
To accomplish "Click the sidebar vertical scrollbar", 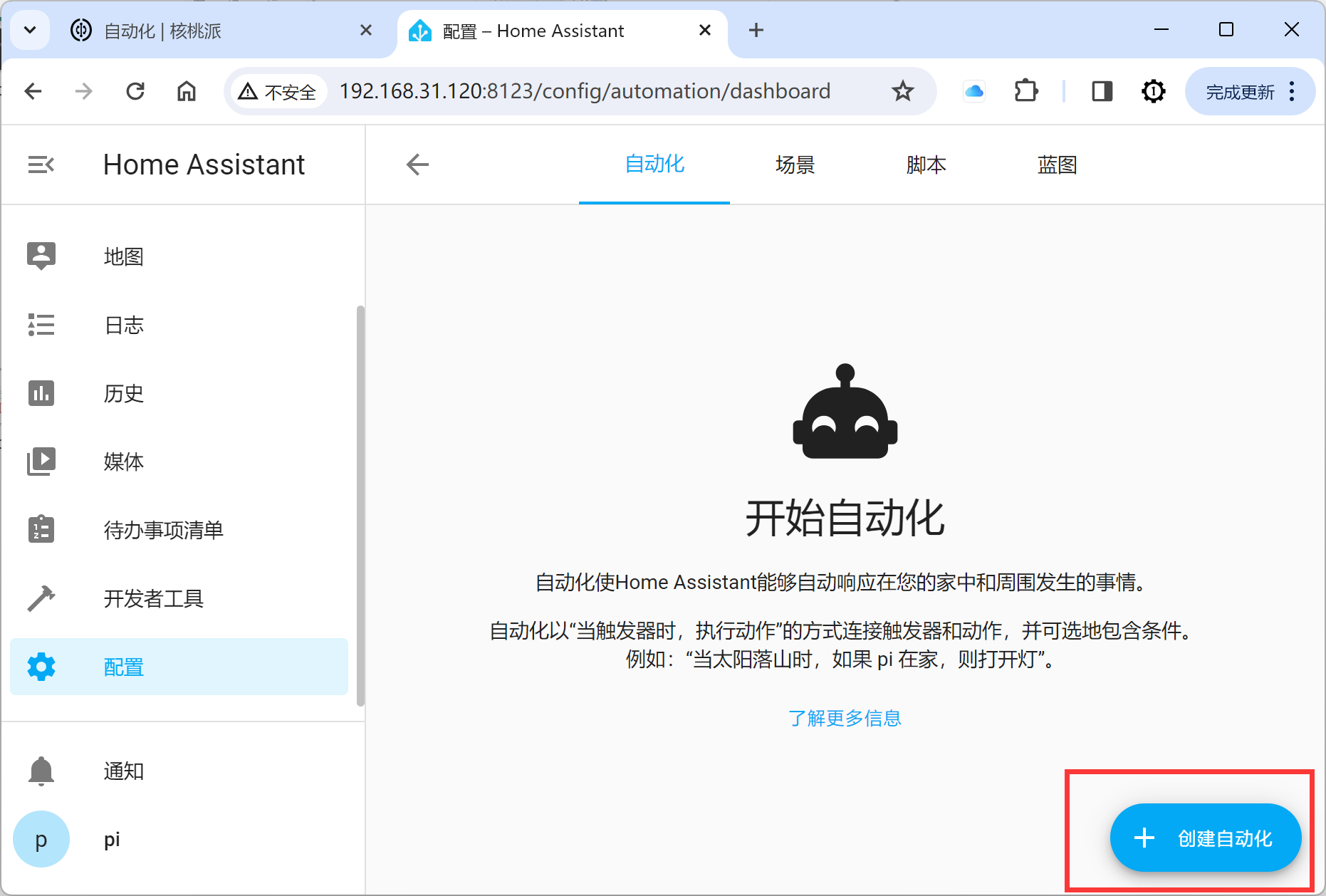I will coord(360,506).
